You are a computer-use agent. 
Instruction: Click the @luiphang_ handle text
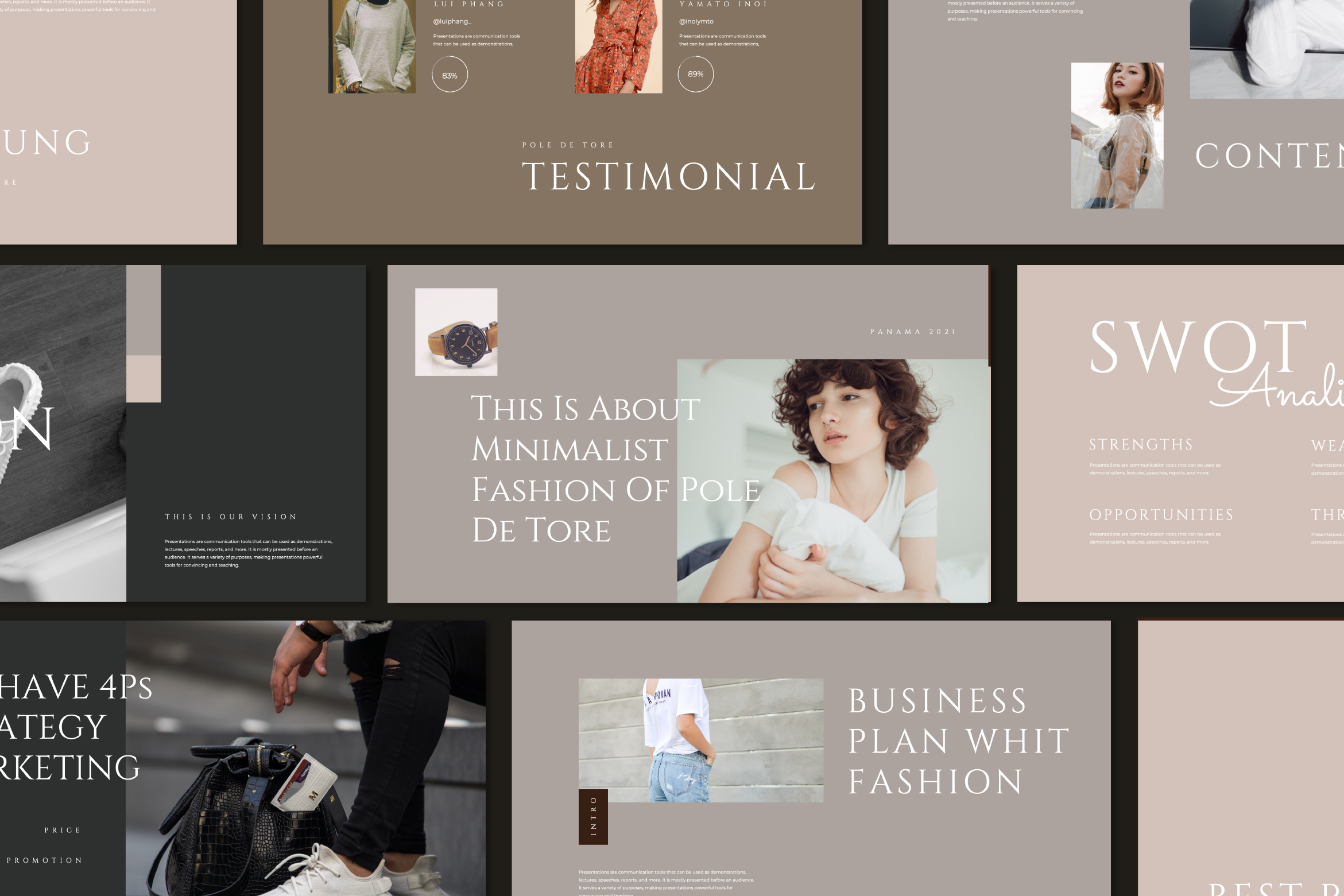click(x=452, y=21)
